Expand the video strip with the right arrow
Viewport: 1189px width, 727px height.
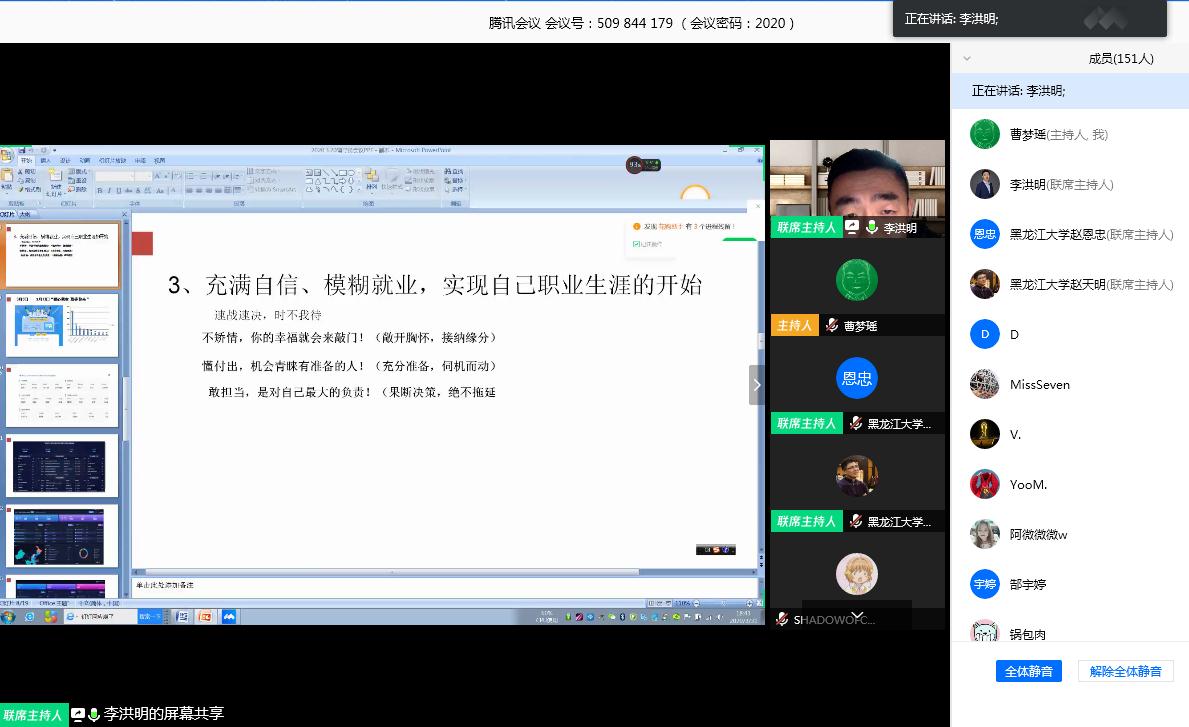[x=757, y=385]
